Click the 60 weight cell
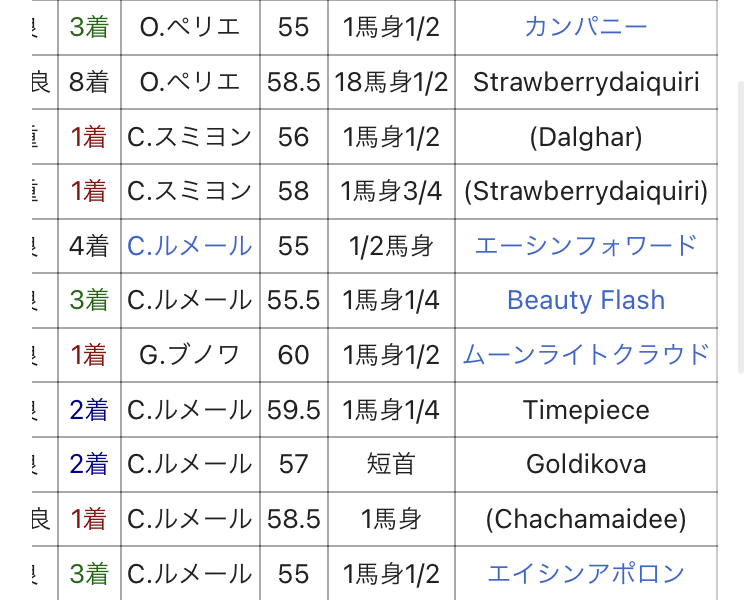 [x=294, y=355]
